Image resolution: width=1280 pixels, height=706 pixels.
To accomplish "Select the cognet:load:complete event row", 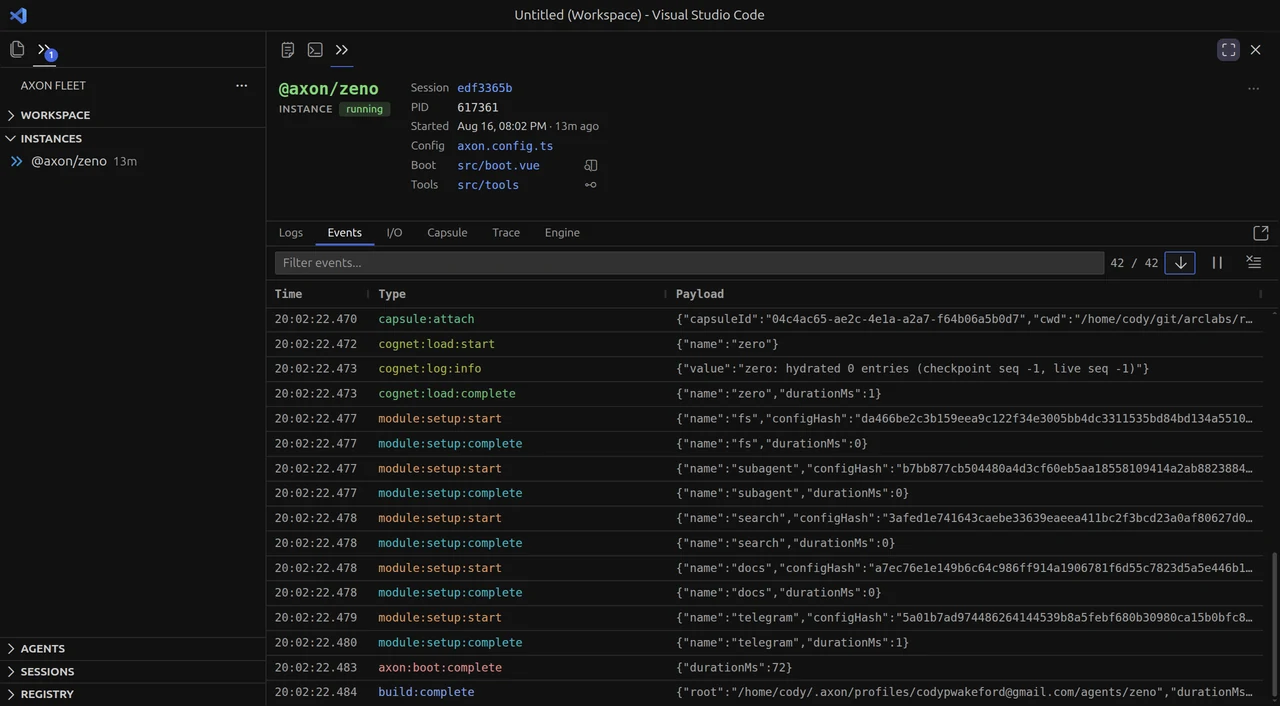I will pyautogui.click(x=767, y=394).
